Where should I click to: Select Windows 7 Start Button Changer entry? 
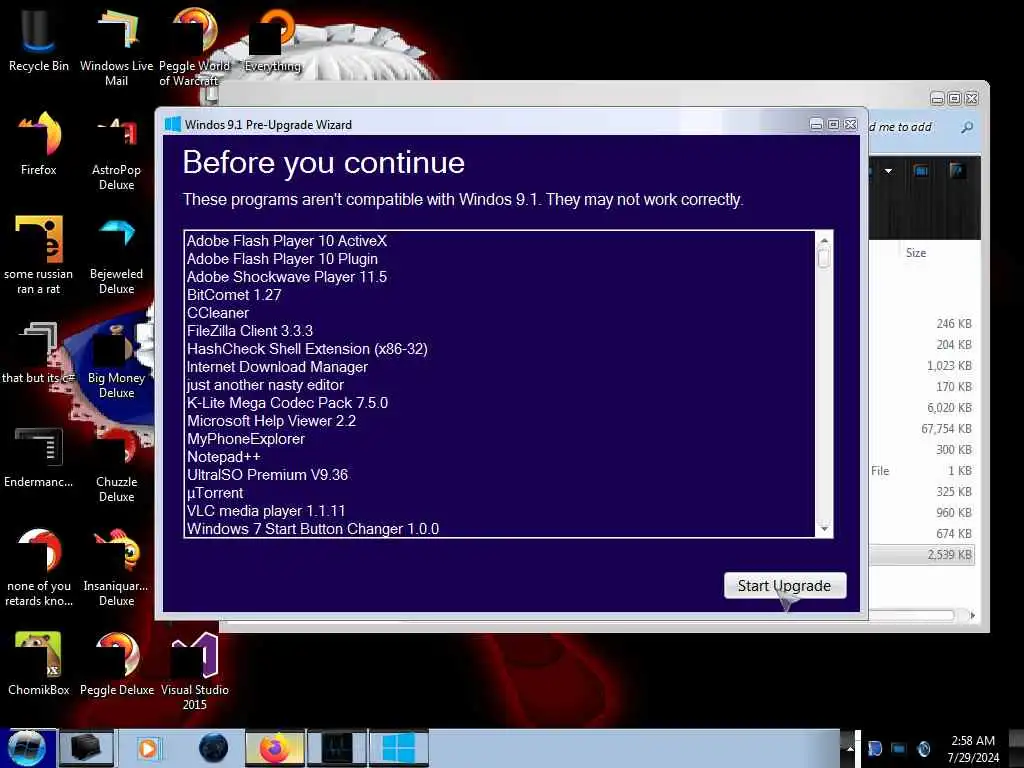pos(313,529)
